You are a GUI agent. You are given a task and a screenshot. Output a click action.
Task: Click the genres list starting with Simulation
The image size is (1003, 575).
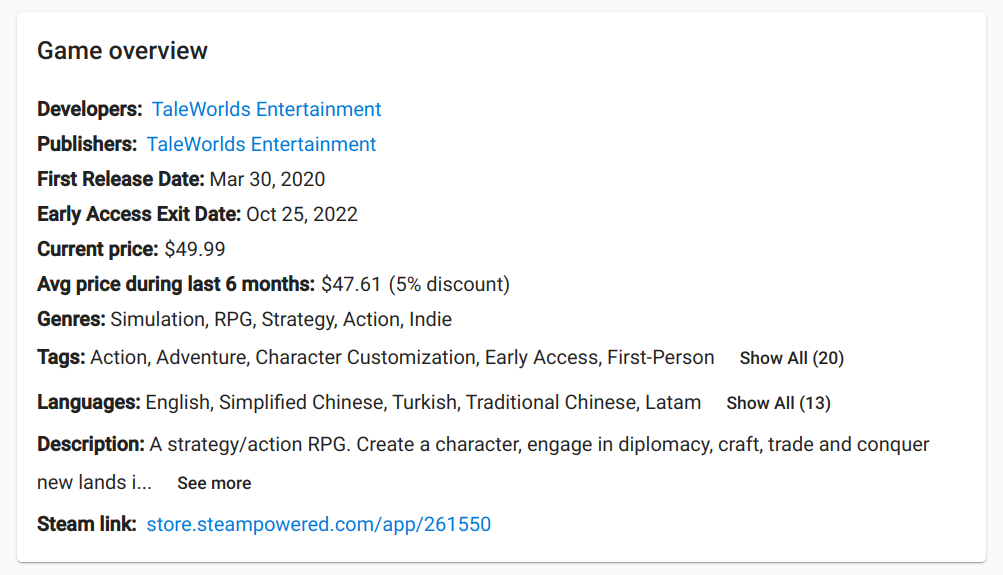click(281, 319)
